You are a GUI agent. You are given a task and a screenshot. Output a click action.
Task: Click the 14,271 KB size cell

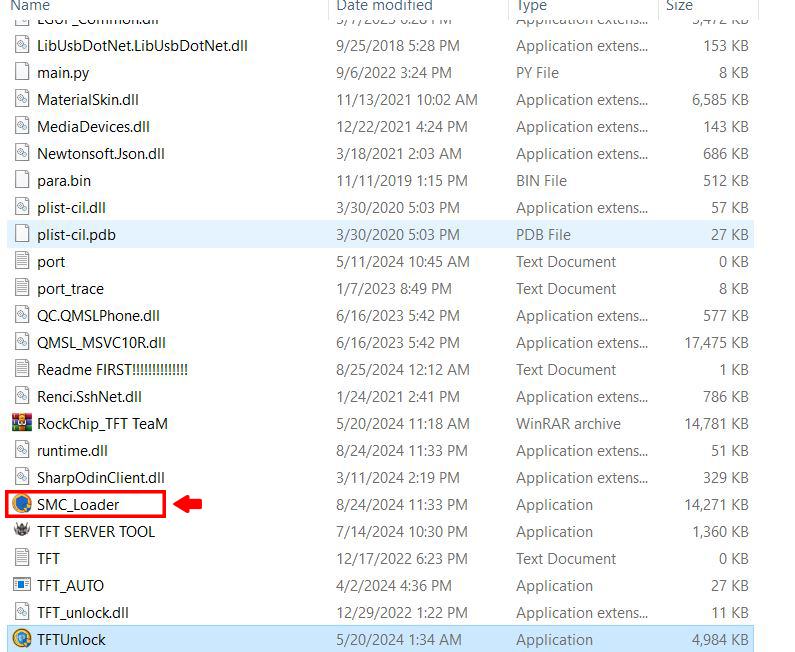[x=716, y=504]
